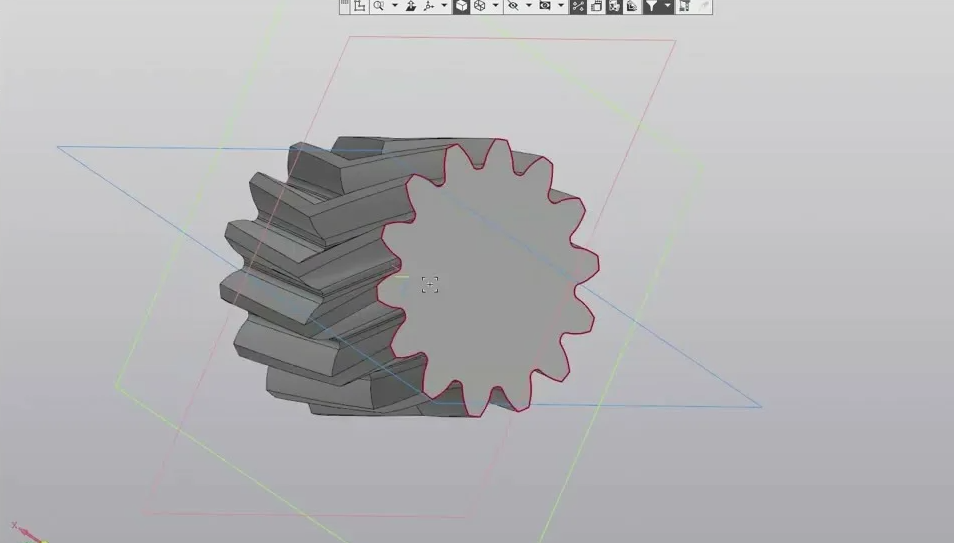This screenshot has width=954, height=543.
Task: Open the filter funnel dropdown arrow
Action: tap(667, 6)
